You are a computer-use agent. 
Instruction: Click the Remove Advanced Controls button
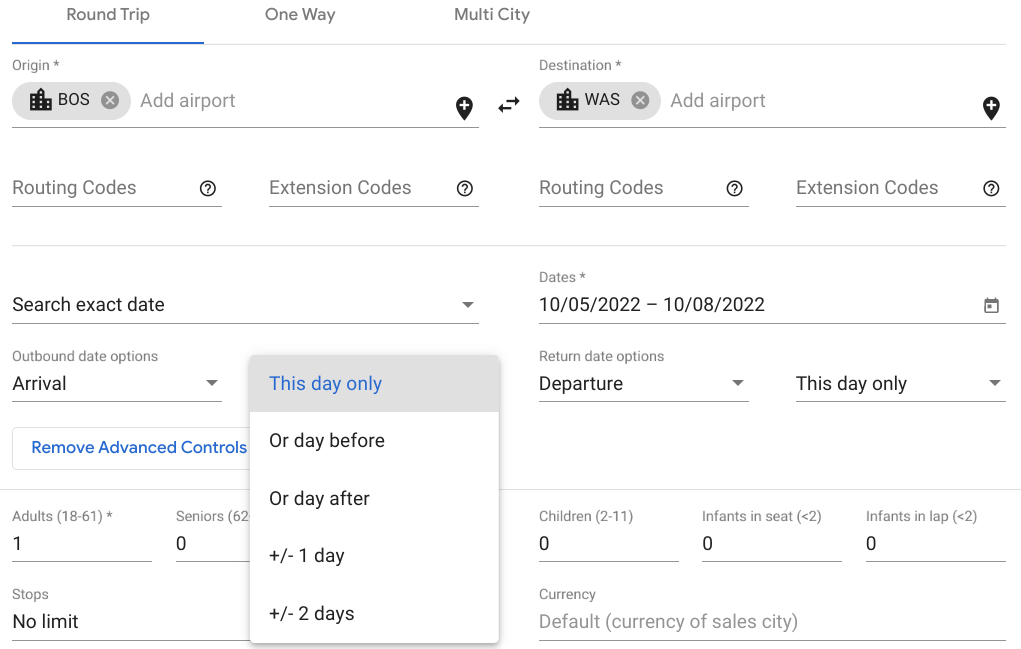click(x=138, y=448)
